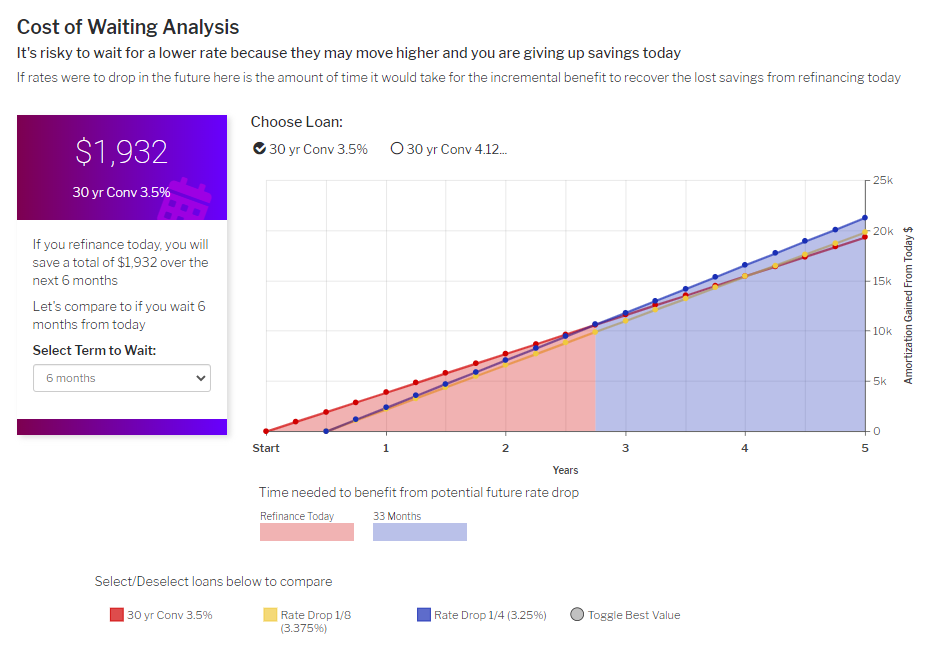Click the red data point at Start
The width and height of the screenshot is (929, 649).
[266, 431]
